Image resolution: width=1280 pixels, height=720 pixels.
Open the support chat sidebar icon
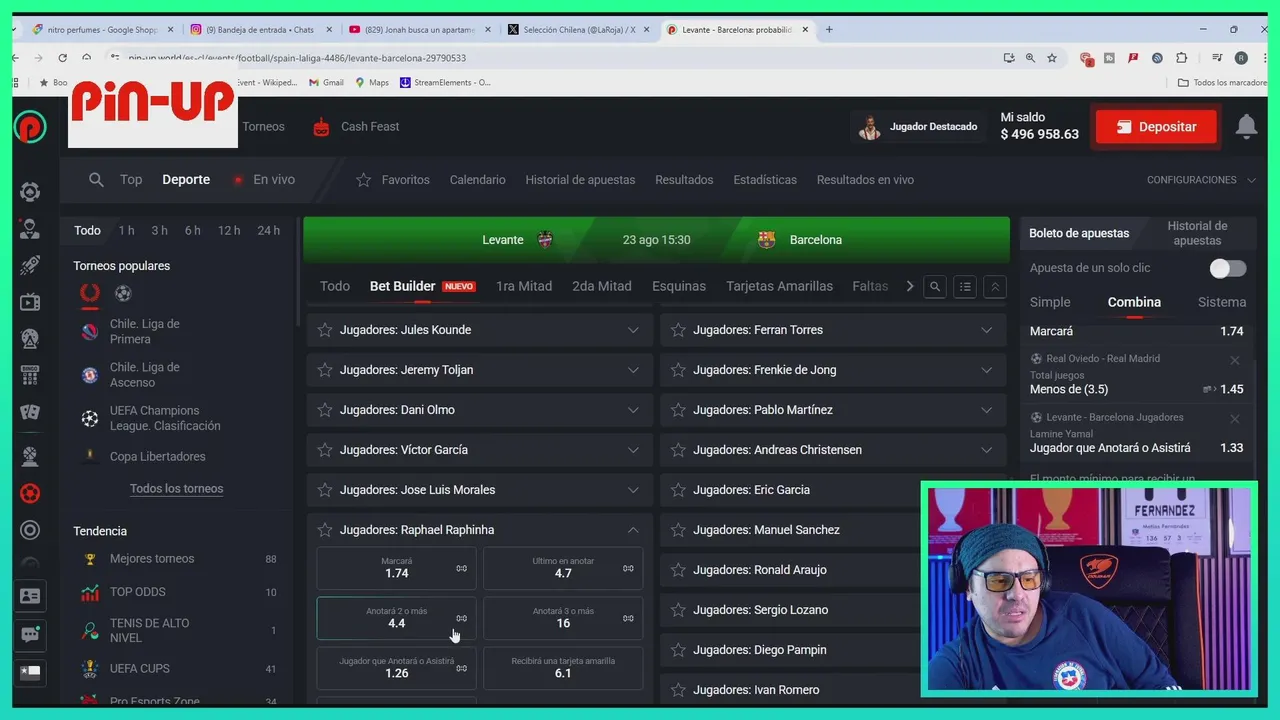click(x=30, y=634)
